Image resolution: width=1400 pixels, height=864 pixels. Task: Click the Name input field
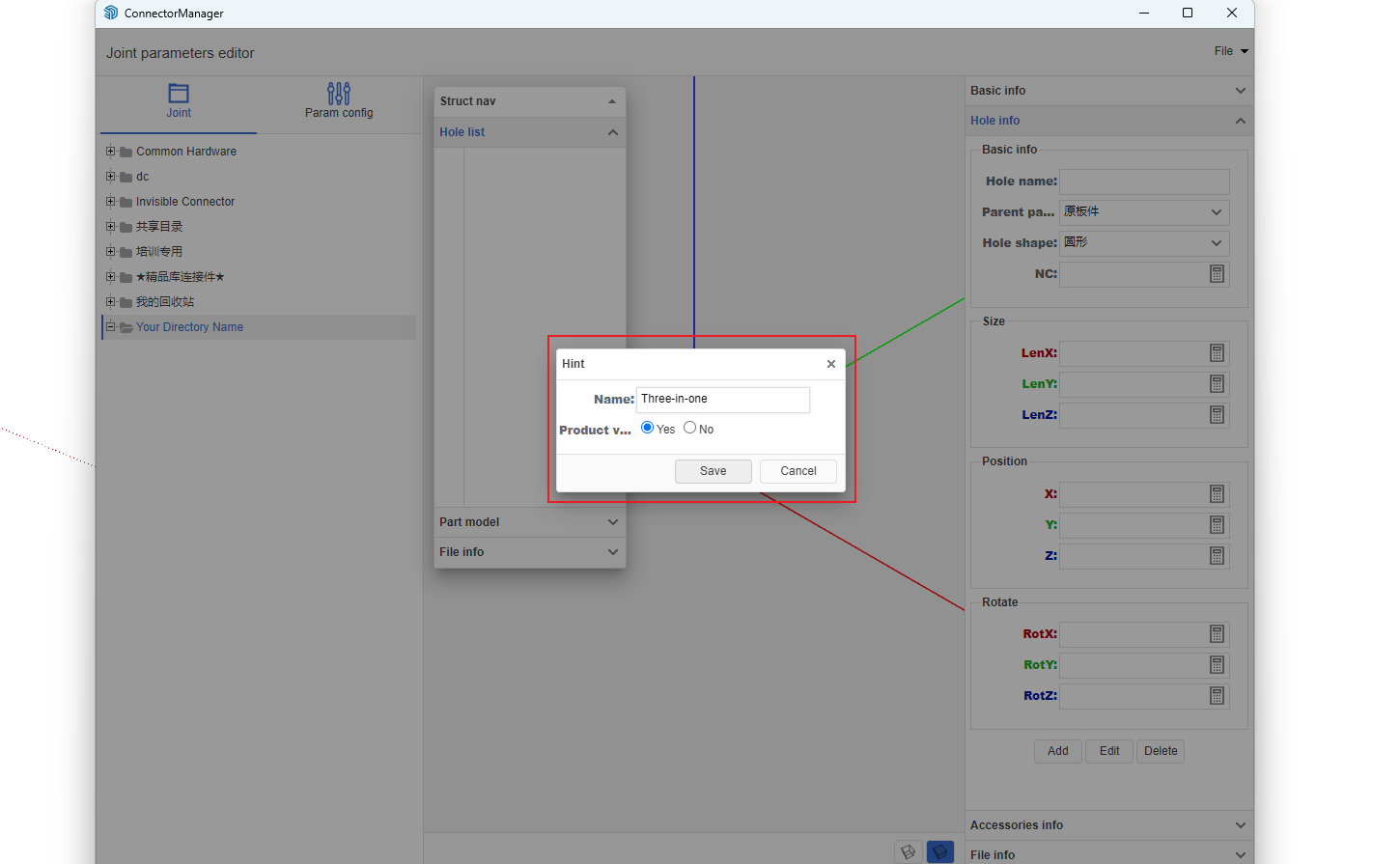(722, 400)
